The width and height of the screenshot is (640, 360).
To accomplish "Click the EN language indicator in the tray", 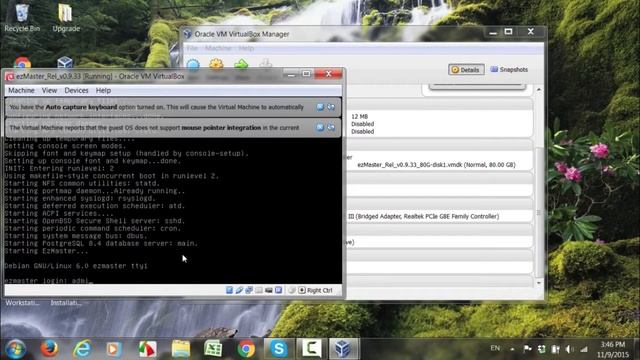I will point(495,348).
